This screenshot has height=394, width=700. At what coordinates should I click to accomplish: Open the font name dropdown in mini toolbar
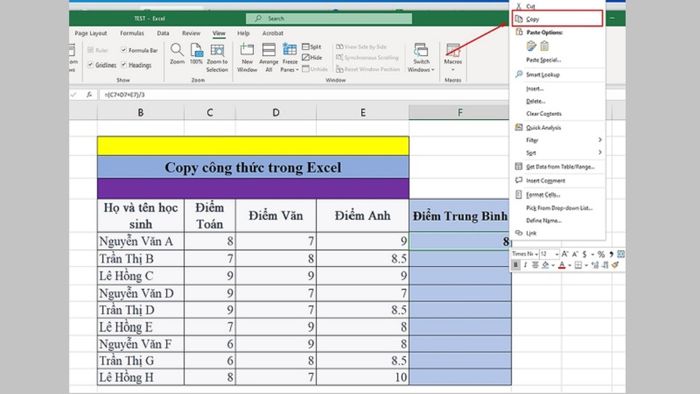(536, 254)
